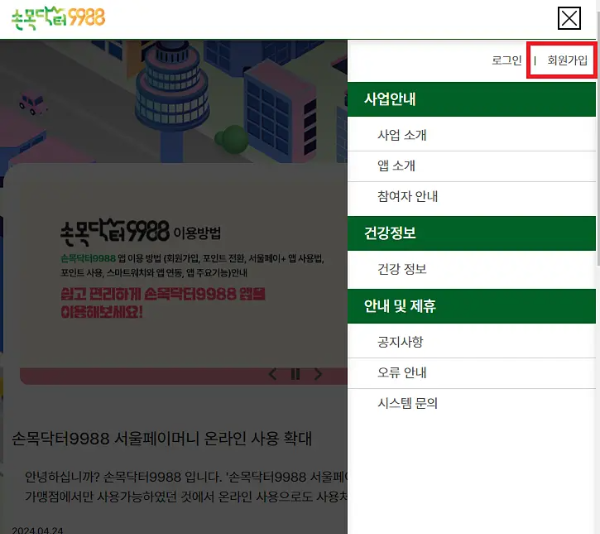Click notice excerpt starting 안녕하십니까?
The height and width of the screenshot is (534, 600).
pyautogui.click(x=186, y=487)
